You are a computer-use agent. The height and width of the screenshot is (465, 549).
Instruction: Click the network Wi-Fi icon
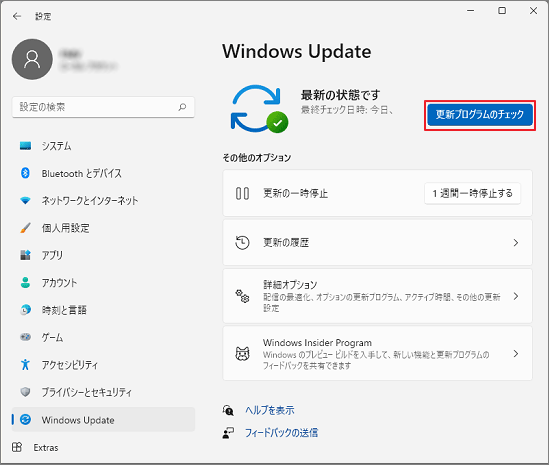[x=25, y=200]
